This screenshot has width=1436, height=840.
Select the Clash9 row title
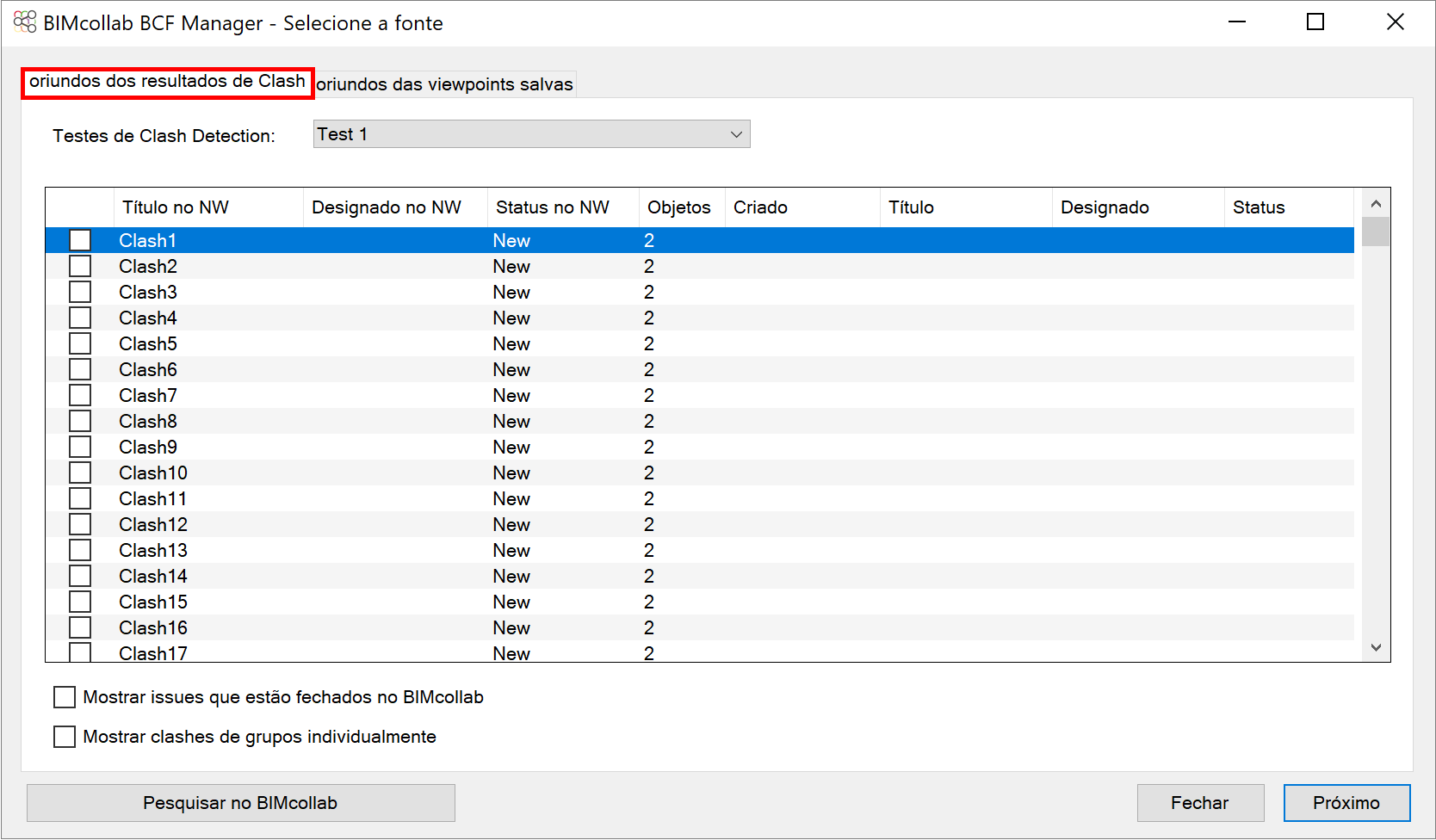point(148,448)
